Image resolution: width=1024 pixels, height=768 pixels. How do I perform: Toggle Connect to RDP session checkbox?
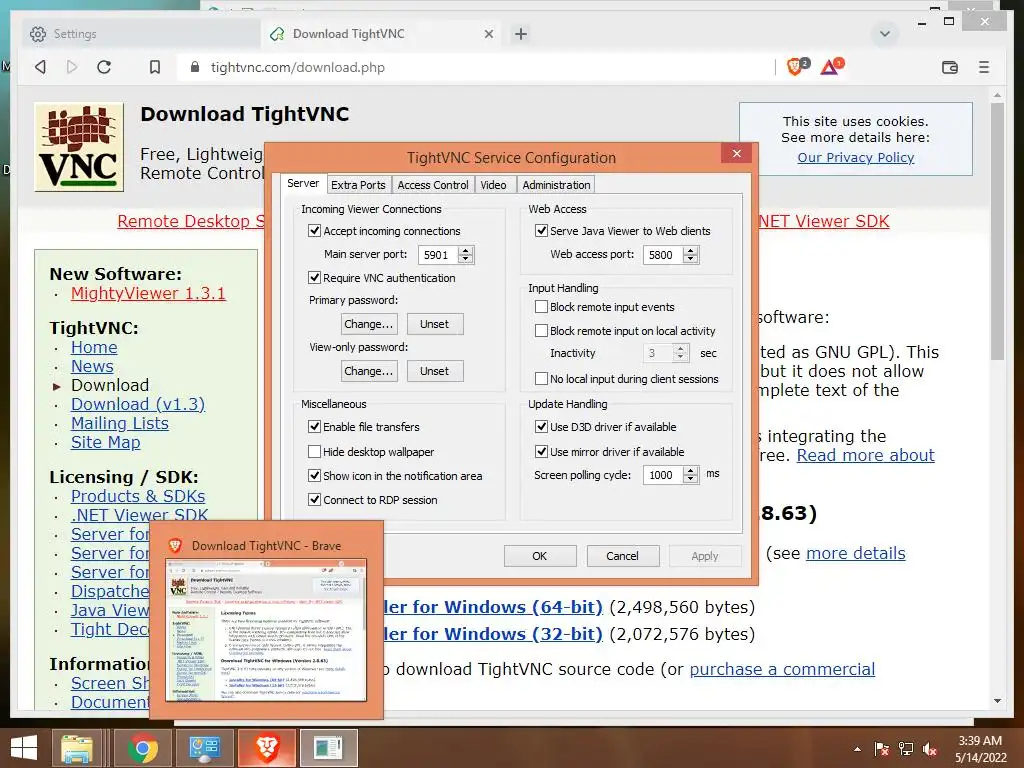[x=314, y=500]
